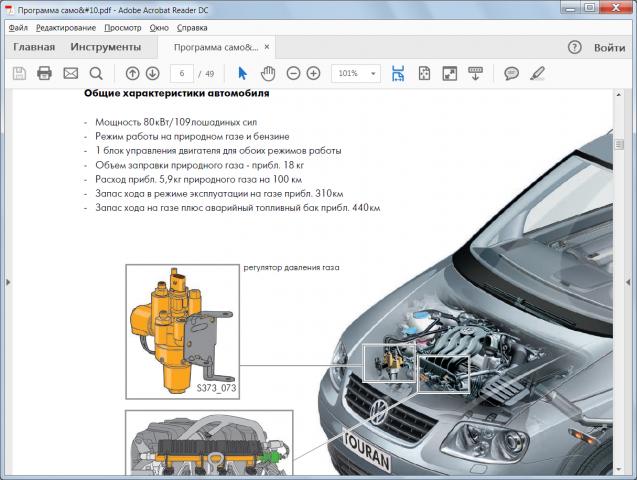Activate the Hand pan tool
The height and width of the screenshot is (480, 637).
coord(268,74)
